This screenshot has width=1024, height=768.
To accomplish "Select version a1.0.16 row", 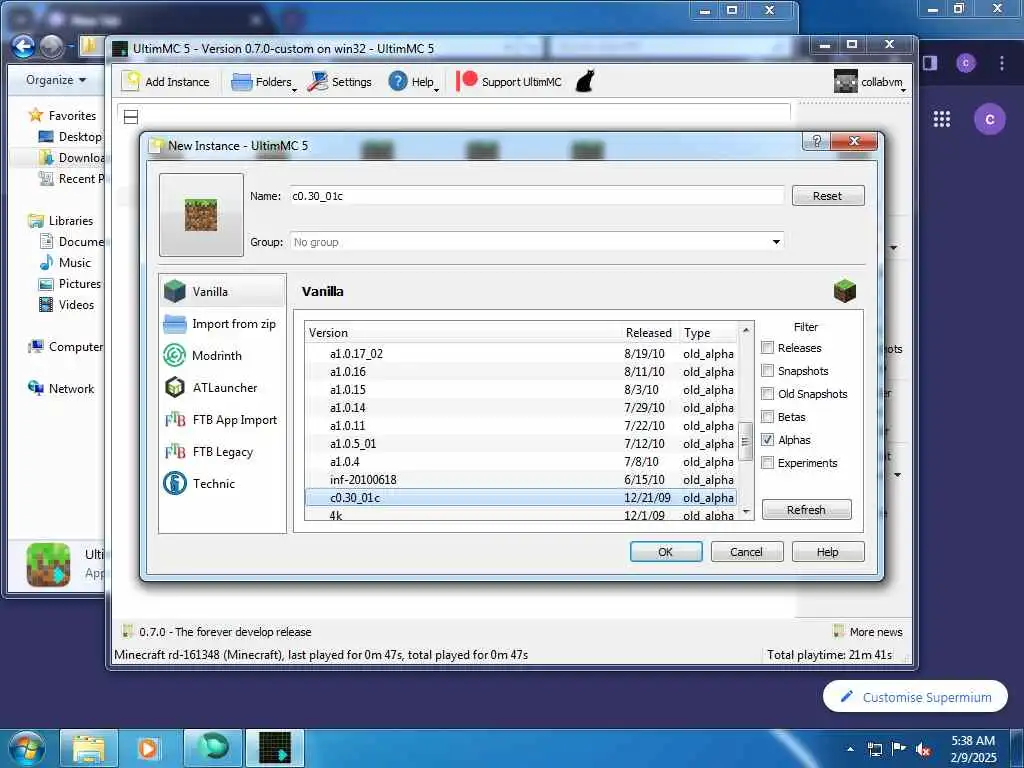I will [521, 372].
